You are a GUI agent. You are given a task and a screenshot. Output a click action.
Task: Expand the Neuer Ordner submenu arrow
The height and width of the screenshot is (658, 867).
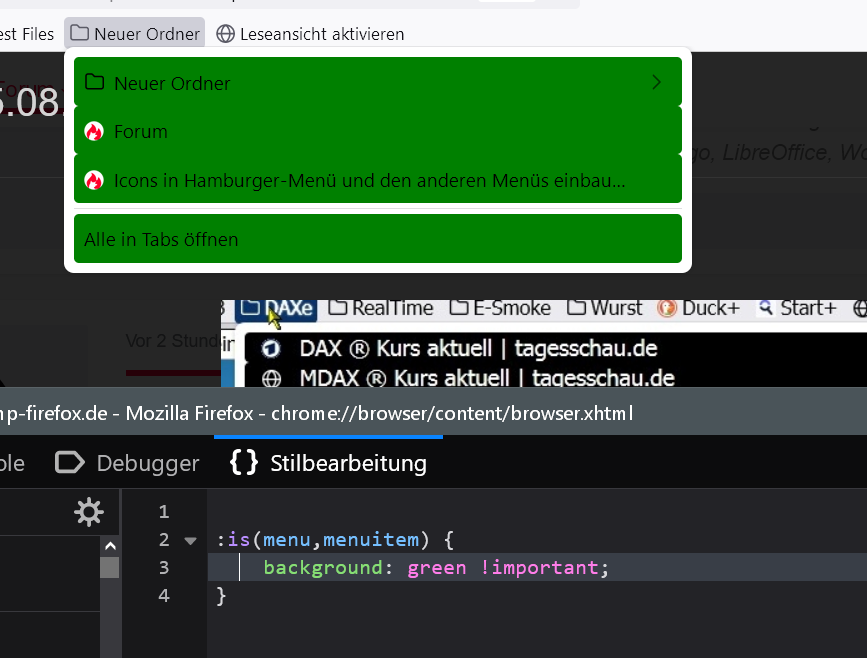[x=657, y=83]
